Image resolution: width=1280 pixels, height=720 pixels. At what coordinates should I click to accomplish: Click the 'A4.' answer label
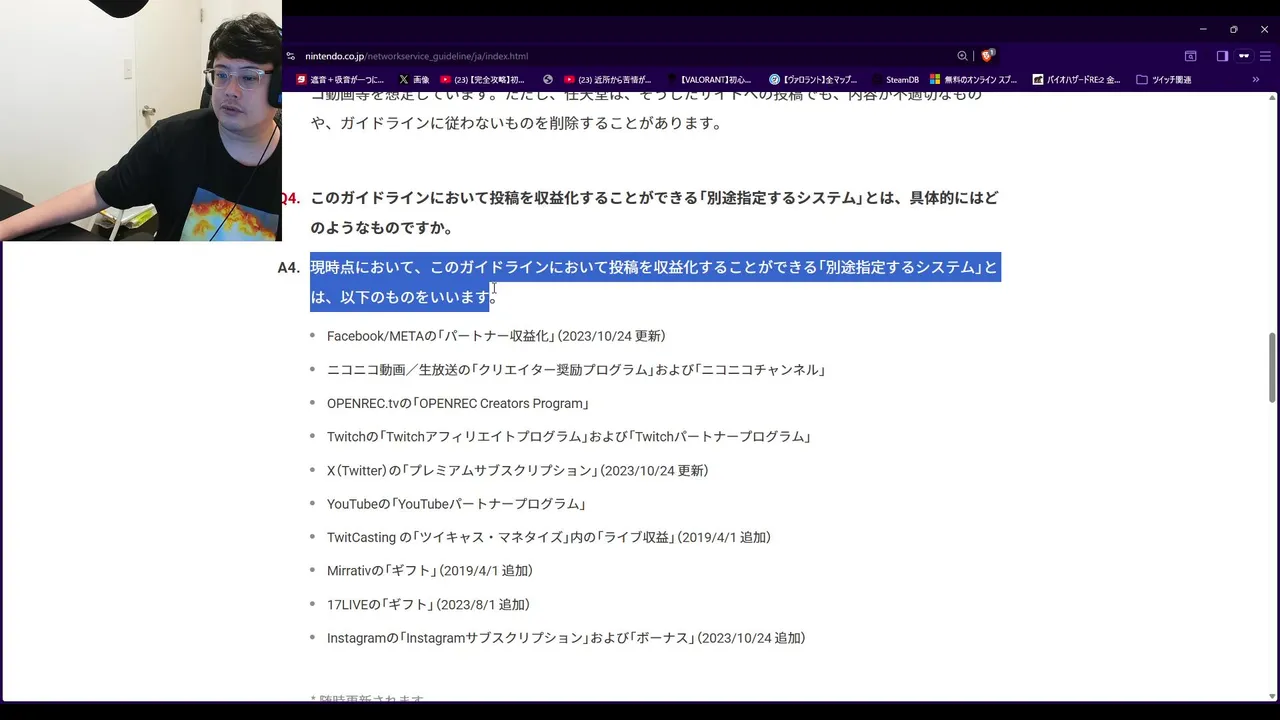click(x=288, y=267)
